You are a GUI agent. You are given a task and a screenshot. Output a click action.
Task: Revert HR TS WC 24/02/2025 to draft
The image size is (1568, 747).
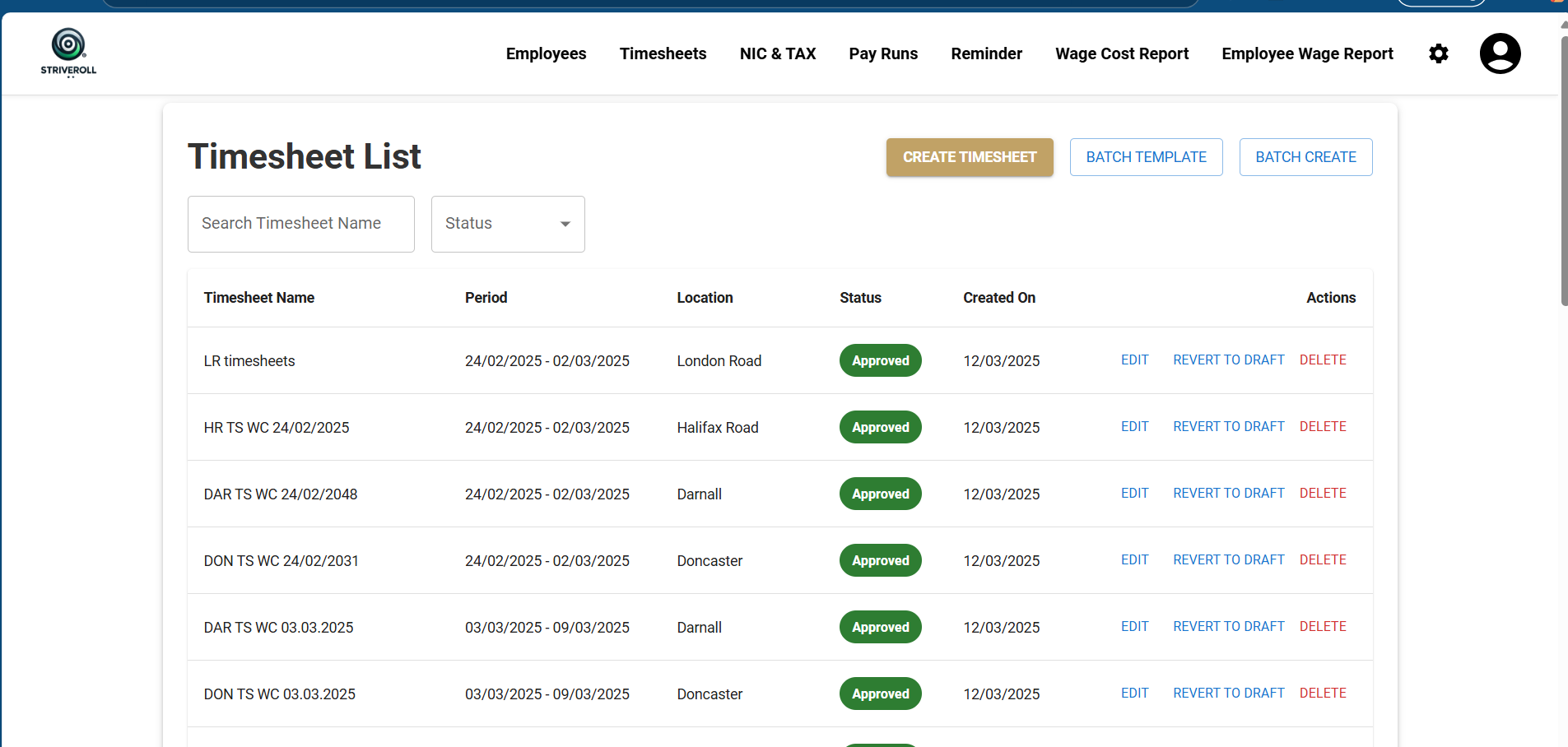1228,427
